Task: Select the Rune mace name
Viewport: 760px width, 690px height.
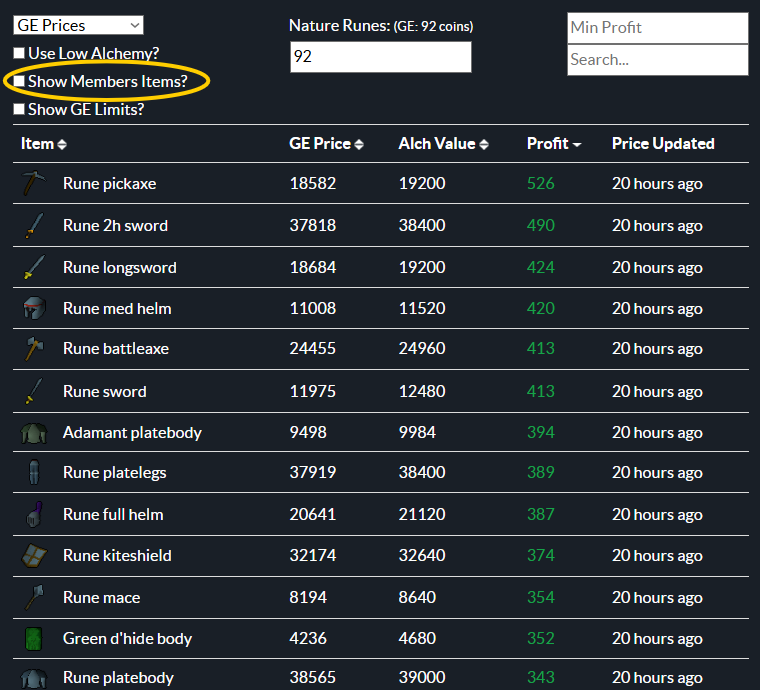Action: click(102, 597)
